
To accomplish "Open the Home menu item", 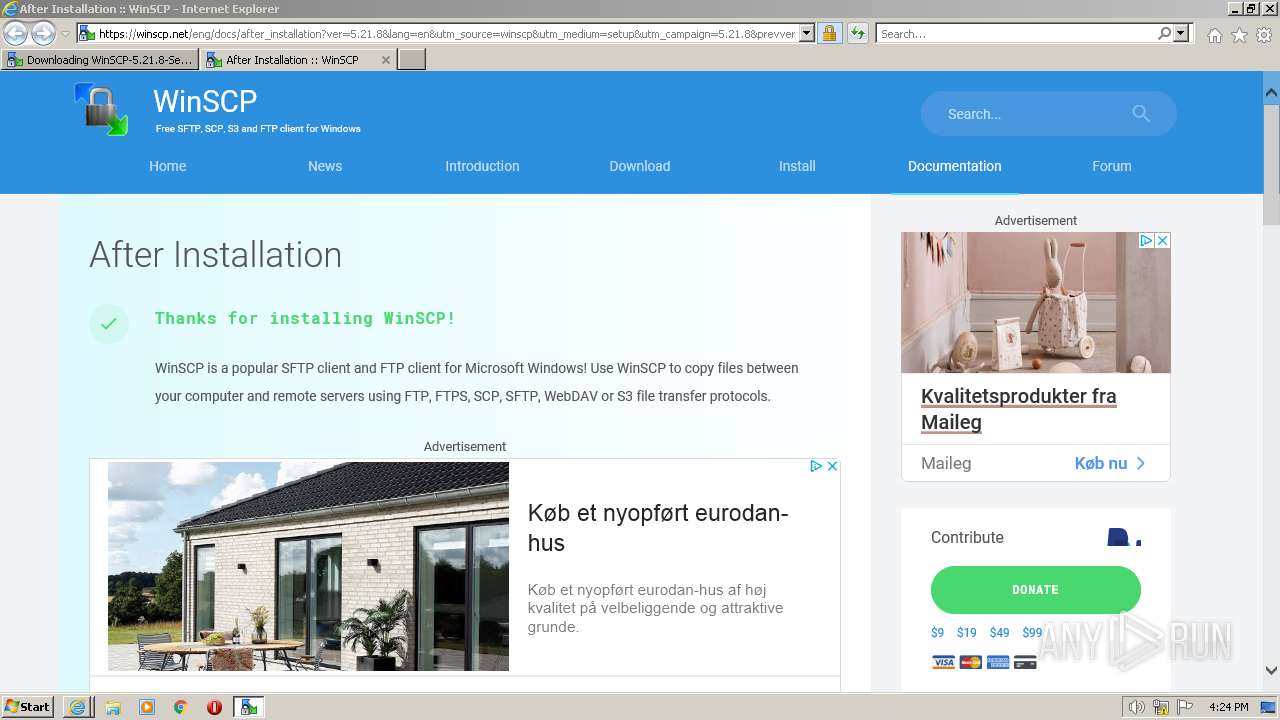I will [168, 166].
